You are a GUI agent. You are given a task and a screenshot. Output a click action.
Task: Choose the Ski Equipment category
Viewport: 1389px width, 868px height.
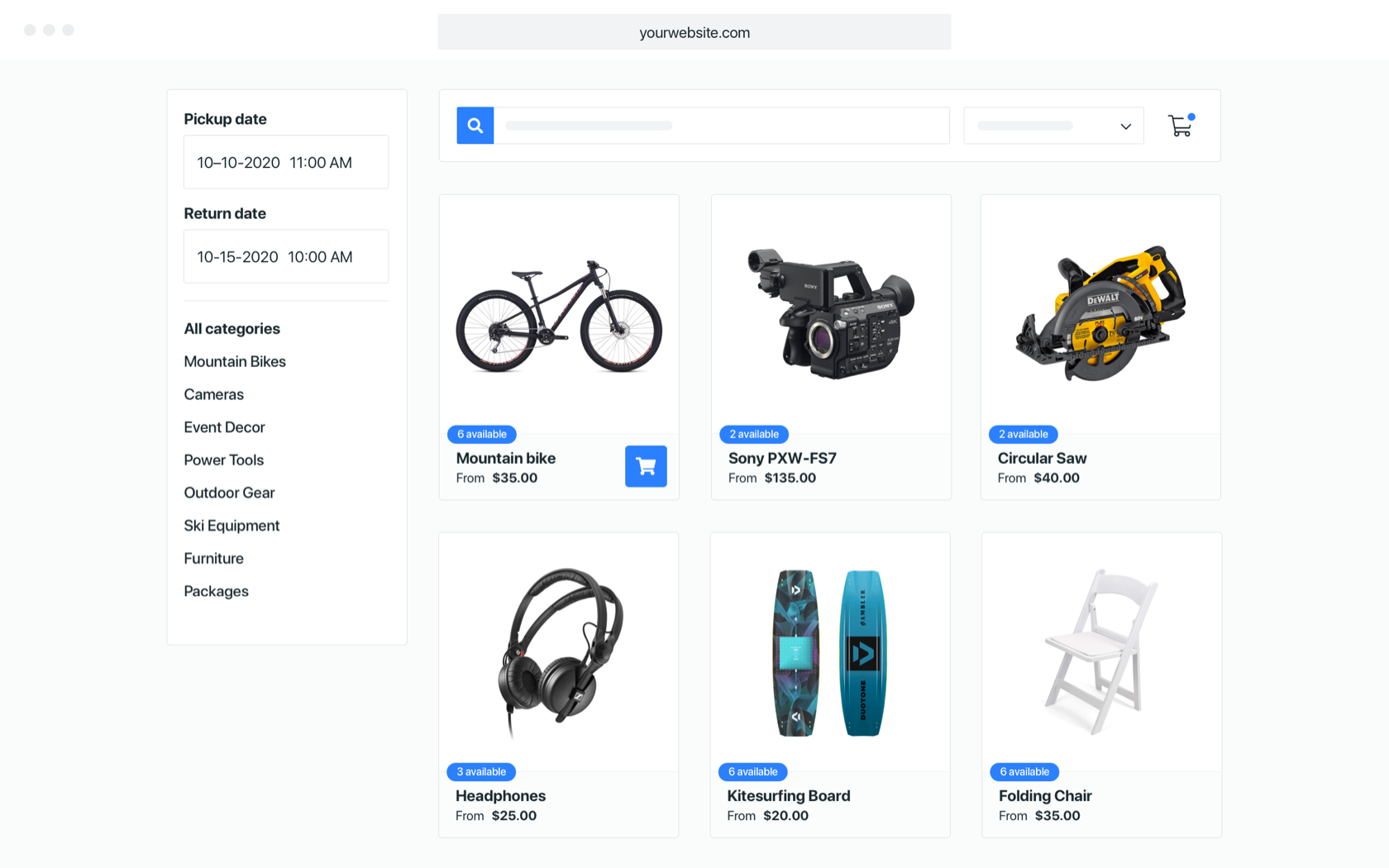pyautogui.click(x=231, y=526)
